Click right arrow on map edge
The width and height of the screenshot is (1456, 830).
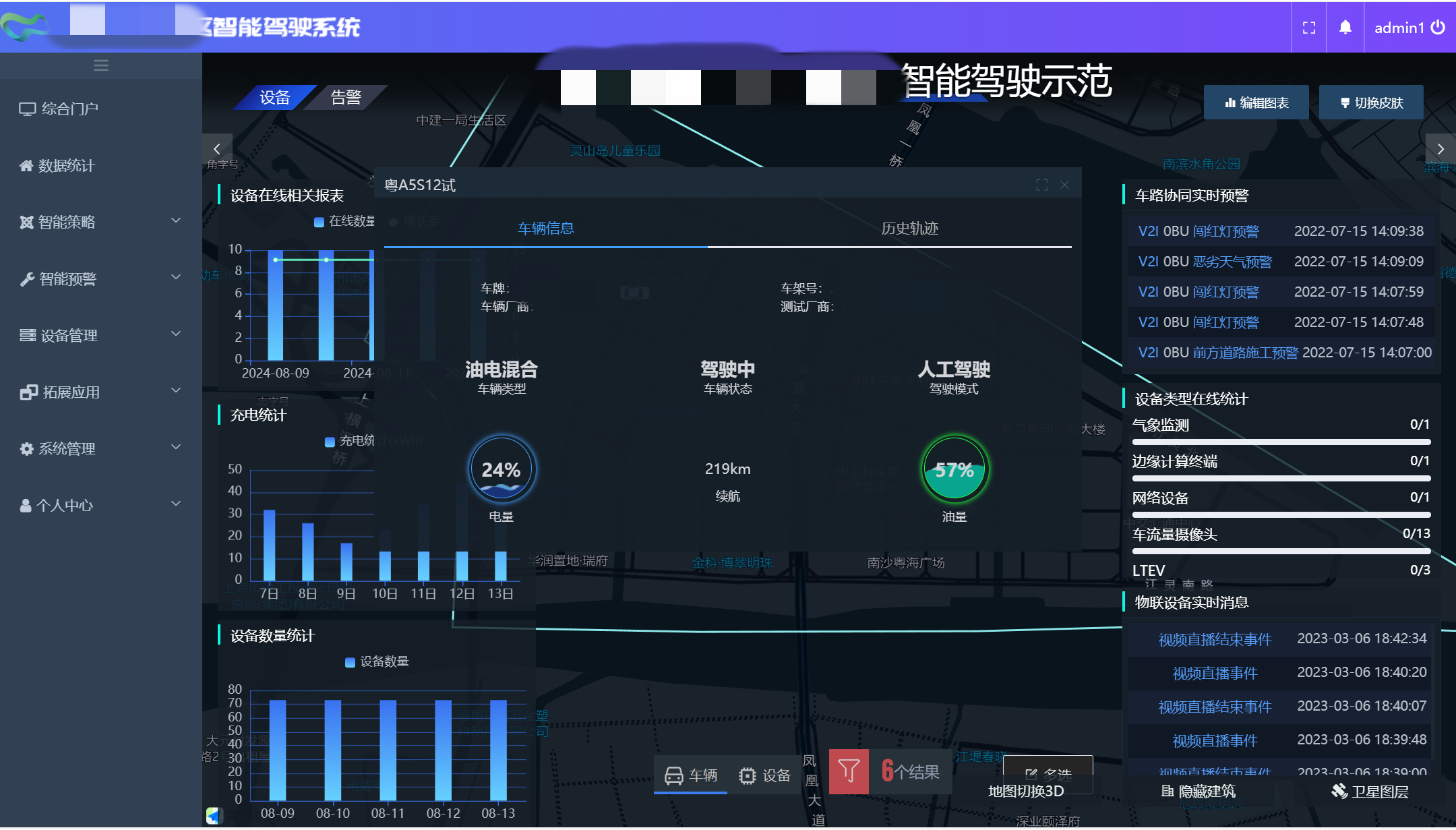1440,148
